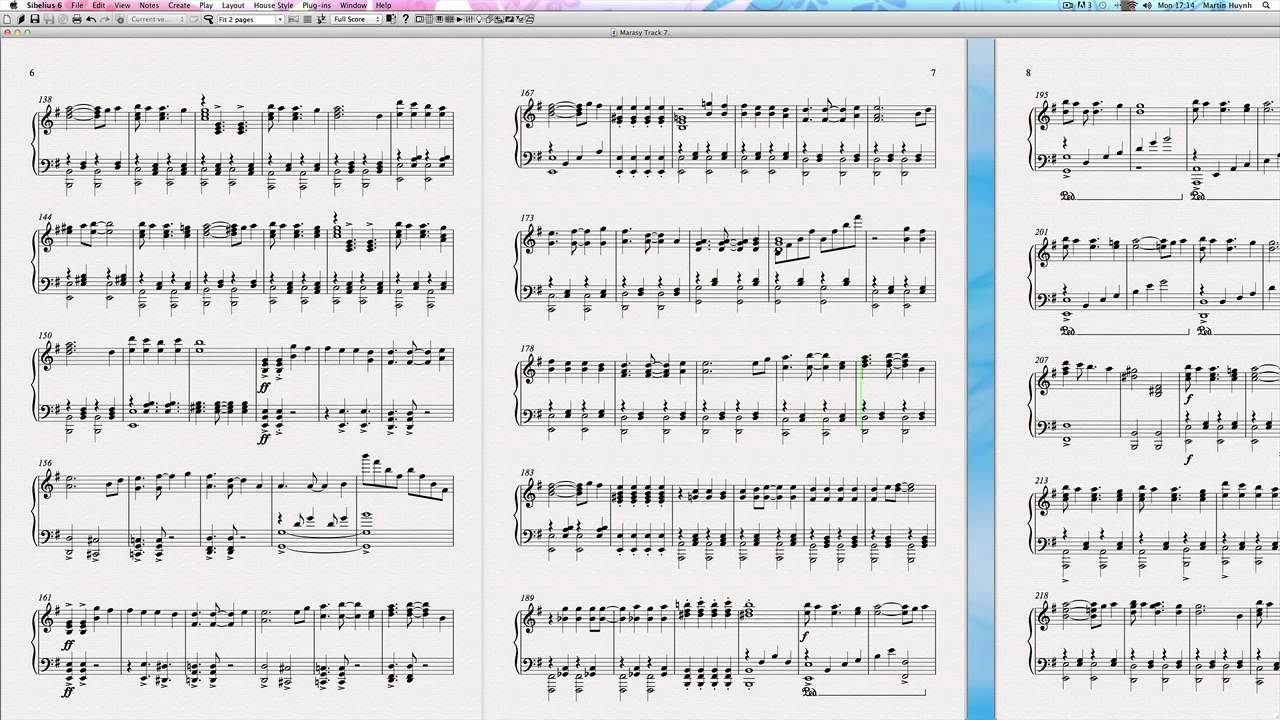Open the Parts window icon

point(489,19)
